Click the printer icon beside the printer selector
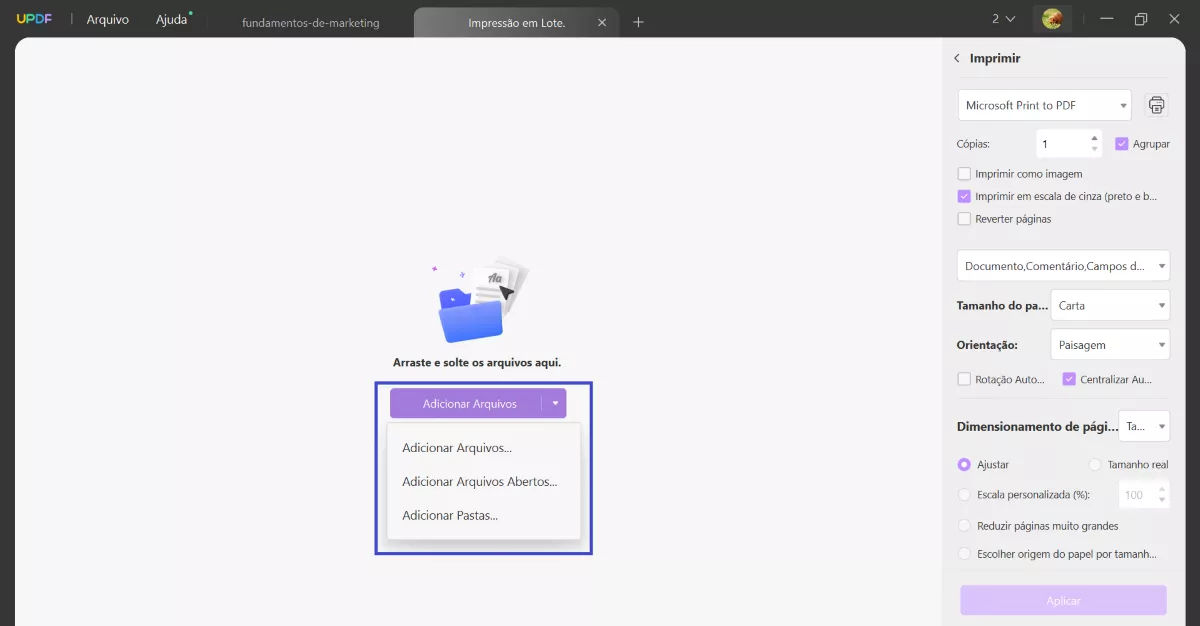 tap(1156, 104)
